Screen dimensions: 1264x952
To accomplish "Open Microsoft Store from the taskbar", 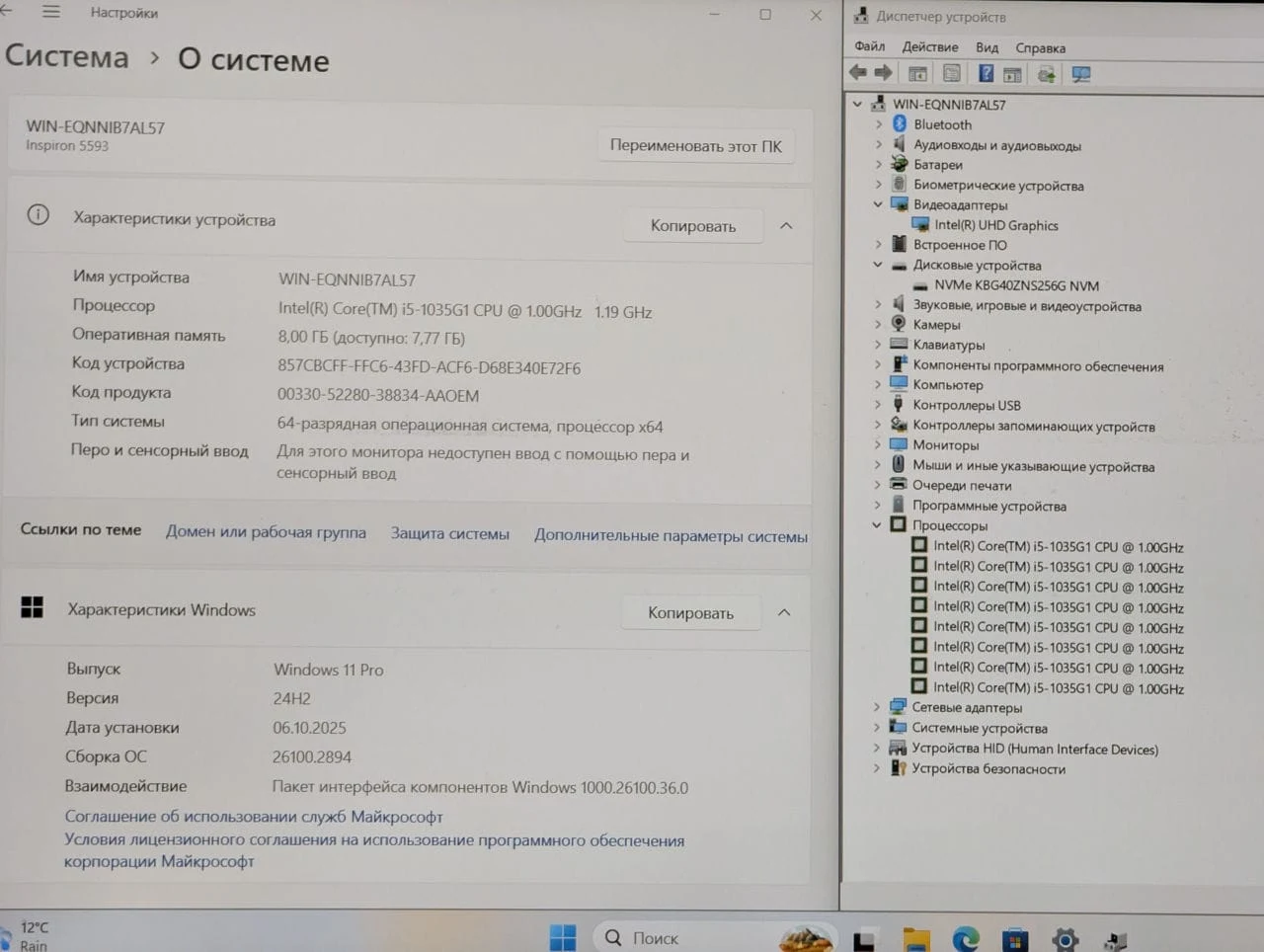I will [x=1014, y=940].
